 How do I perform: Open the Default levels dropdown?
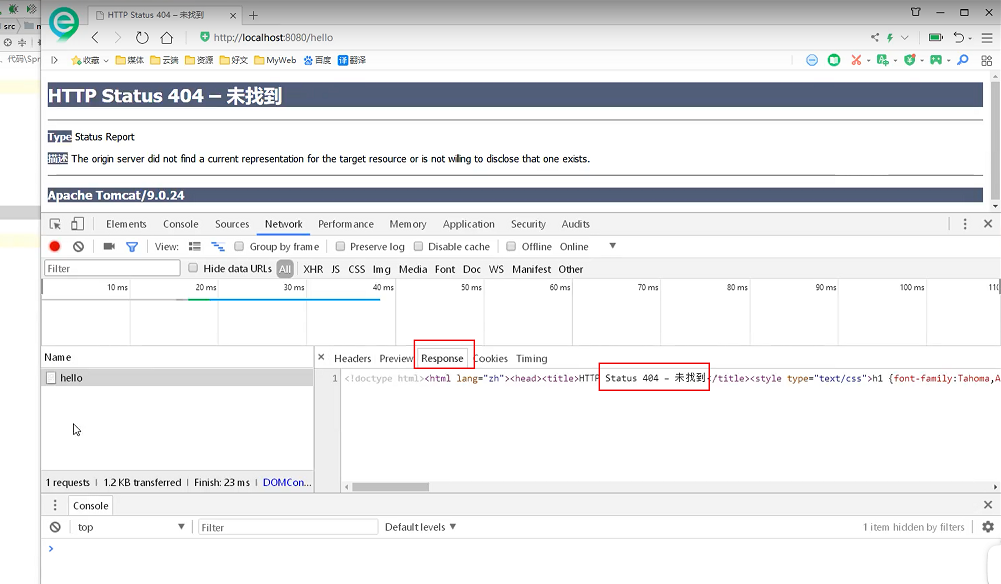click(421, 527)
